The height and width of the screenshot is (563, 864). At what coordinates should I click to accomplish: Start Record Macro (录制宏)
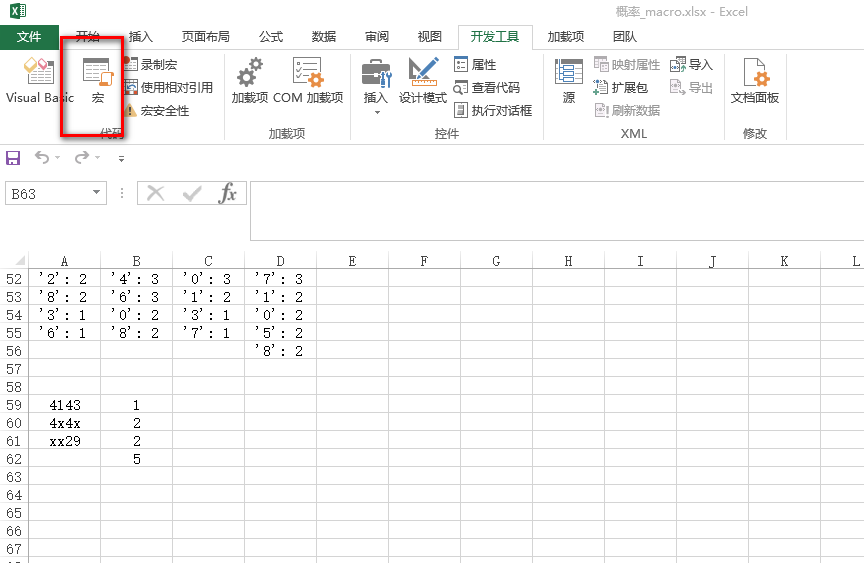click(x=150, y=64)
